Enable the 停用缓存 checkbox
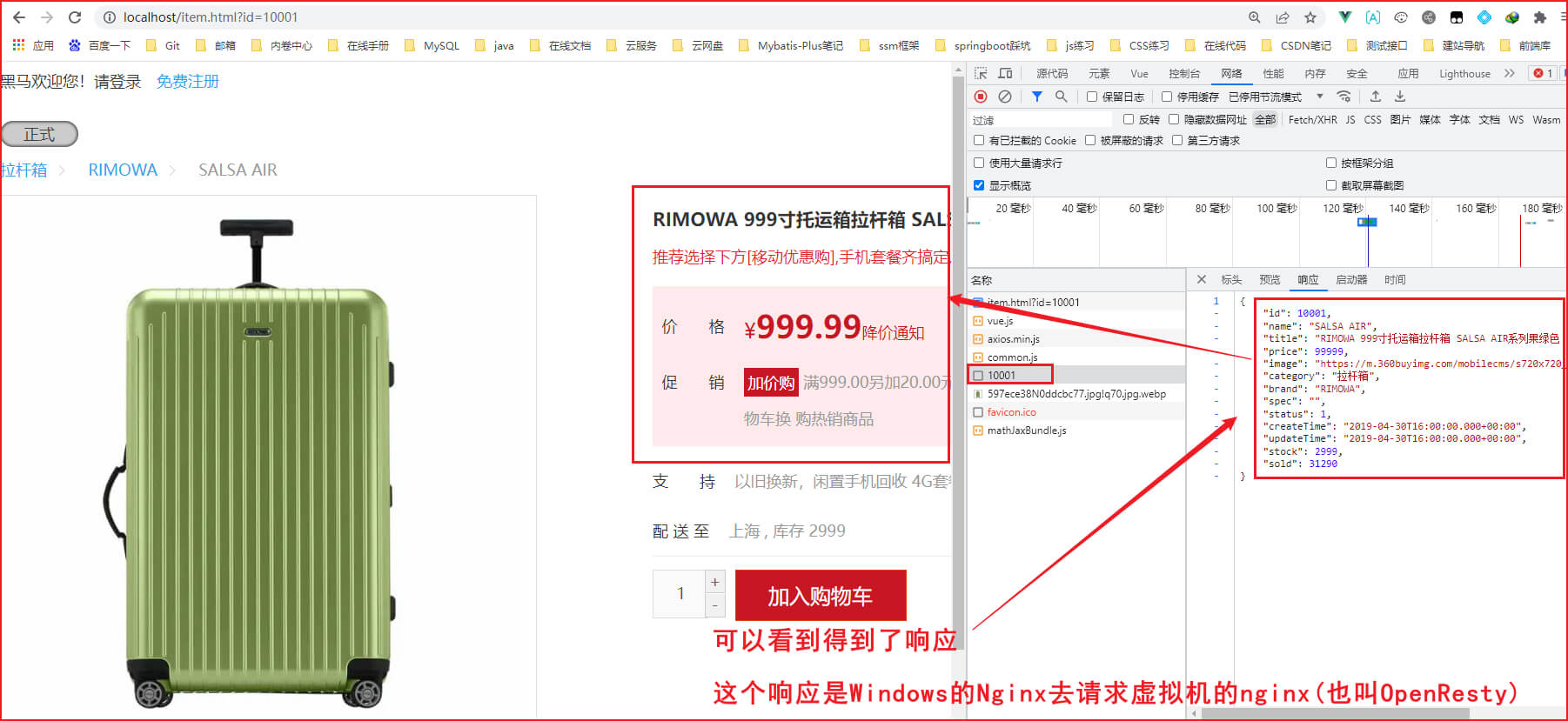 point(1167,97)
